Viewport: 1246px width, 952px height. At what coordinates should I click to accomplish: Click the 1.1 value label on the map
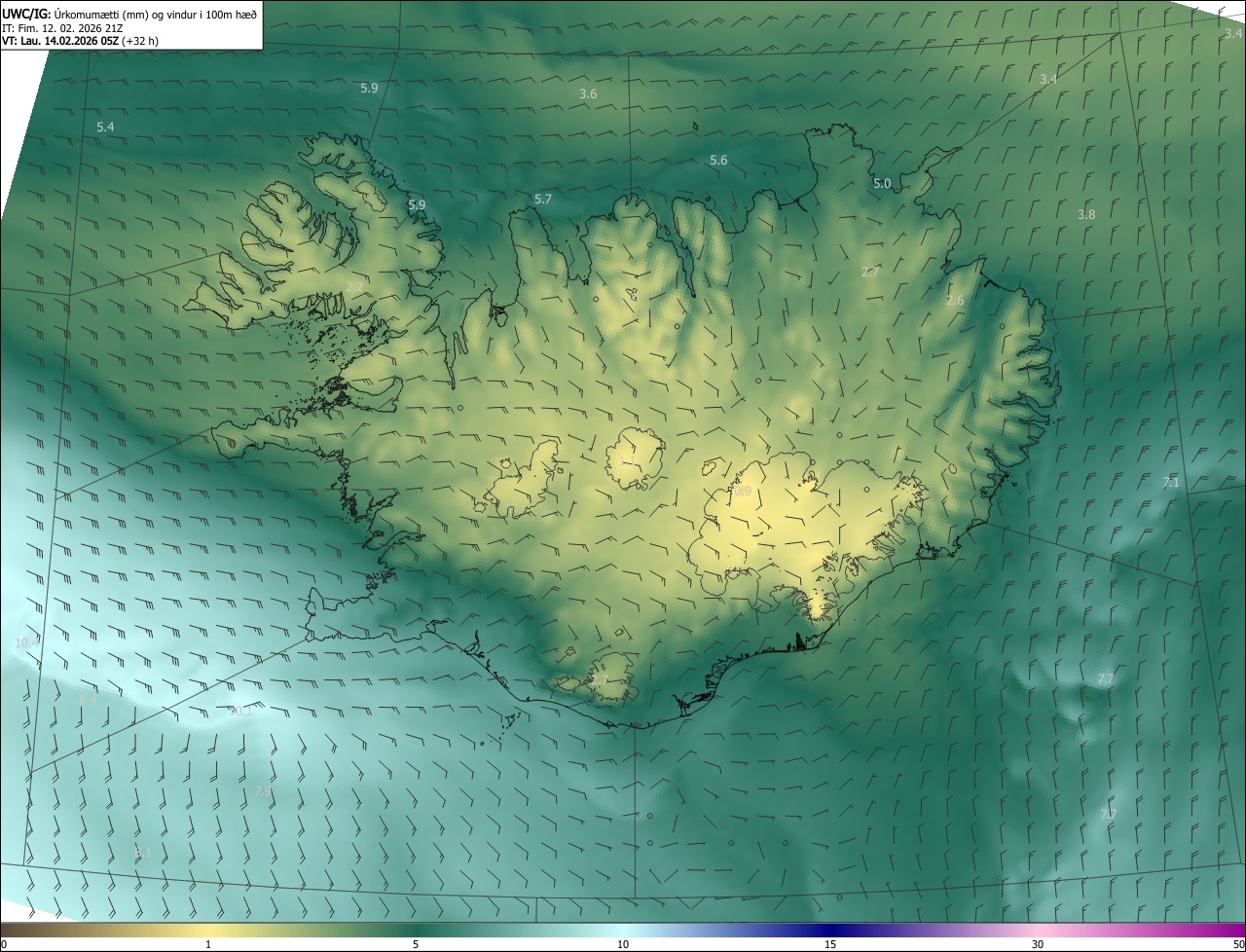[x=628, y=458]
